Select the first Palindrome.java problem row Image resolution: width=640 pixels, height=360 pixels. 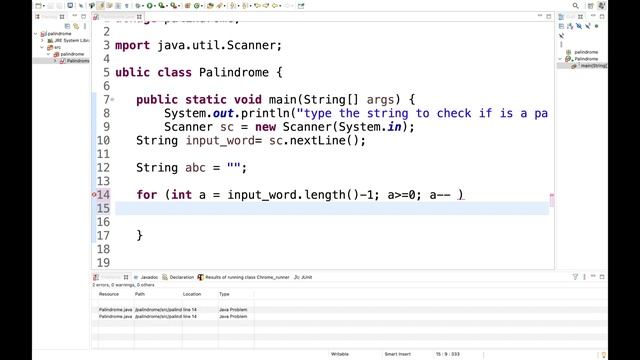[349, 309]
